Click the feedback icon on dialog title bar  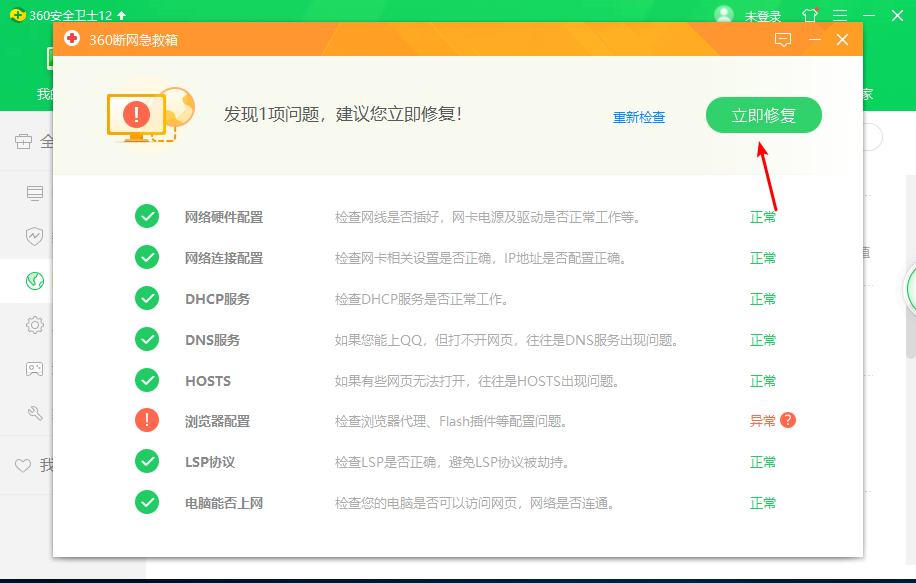784,39
